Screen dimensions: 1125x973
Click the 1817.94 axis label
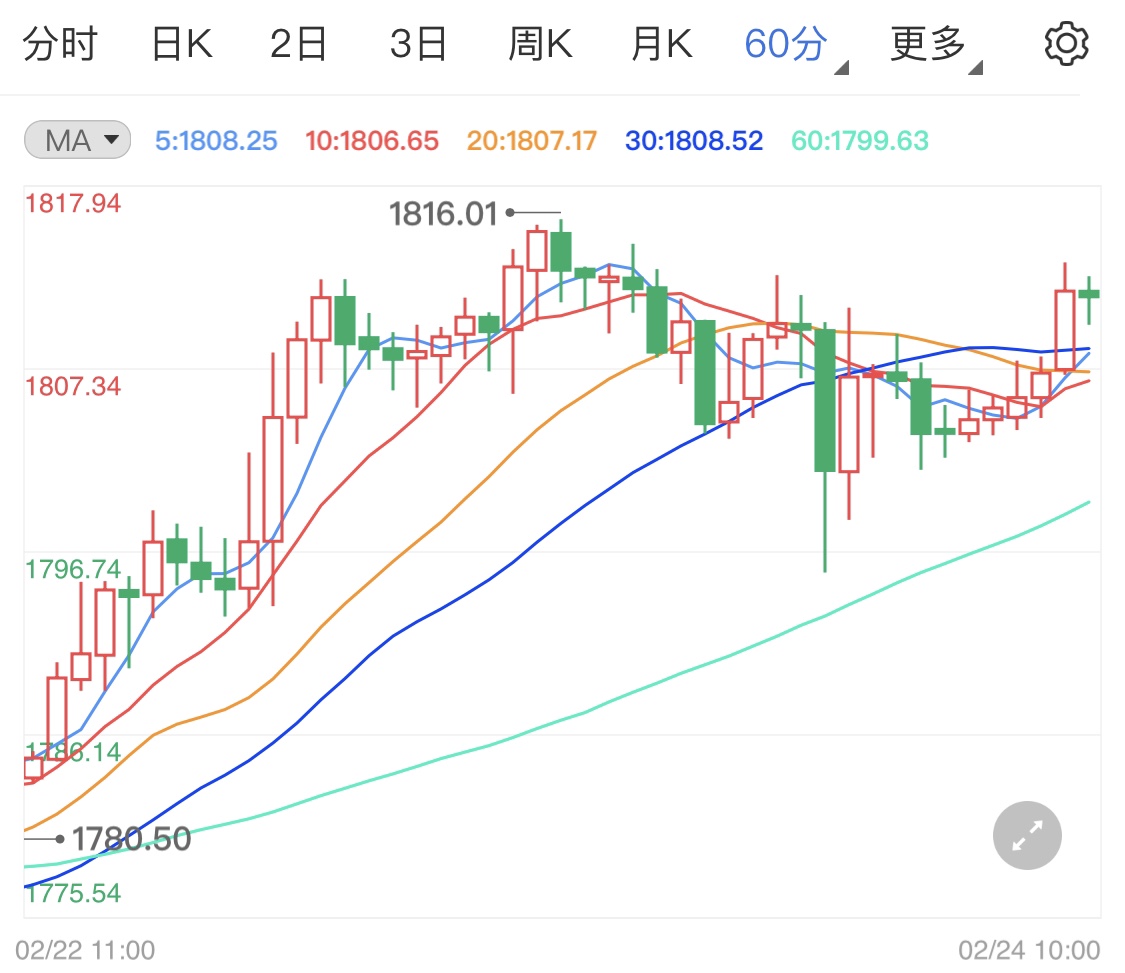[73, 204]
